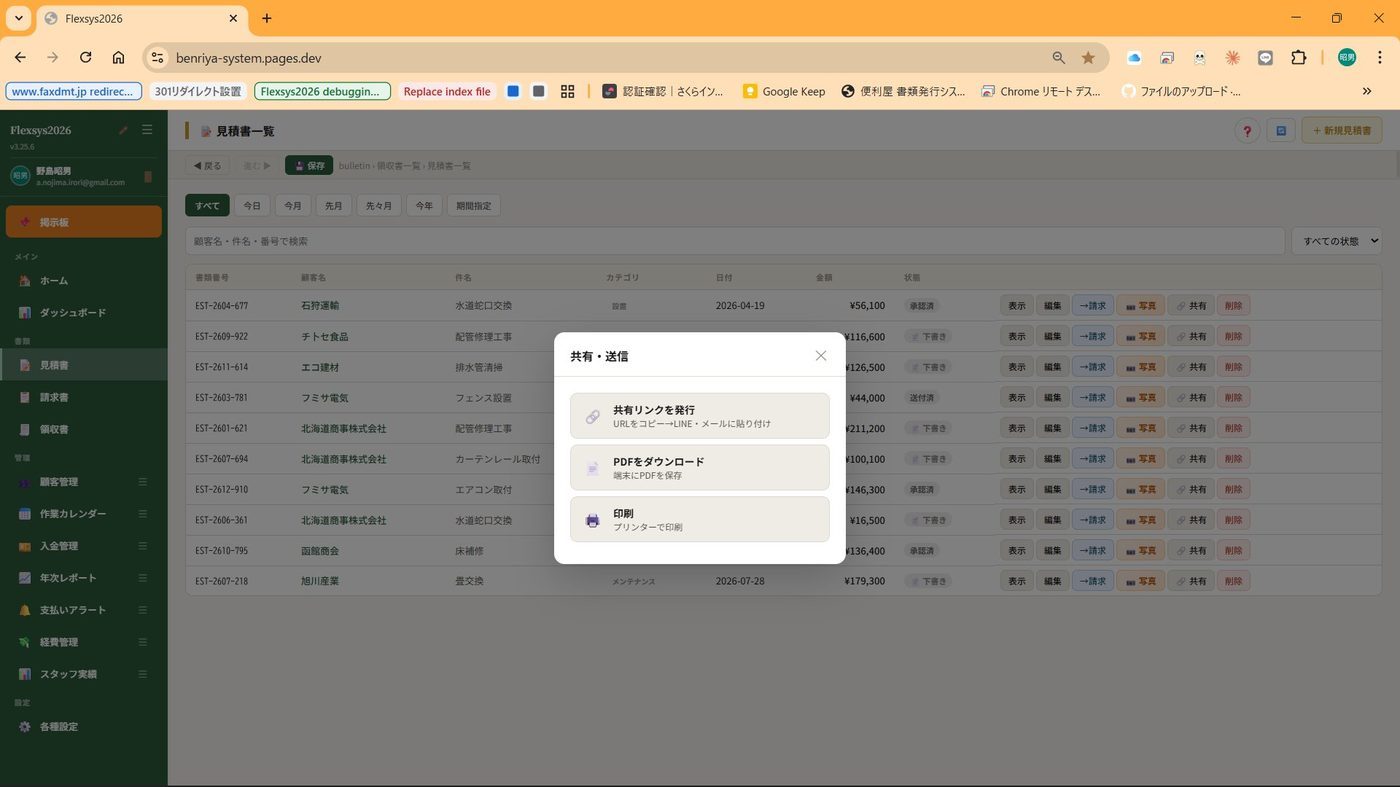Viewport: 1400px width, 787px height.
Task: Click the browser home icon
Action: pyautogui.click(x=118, y=58)
